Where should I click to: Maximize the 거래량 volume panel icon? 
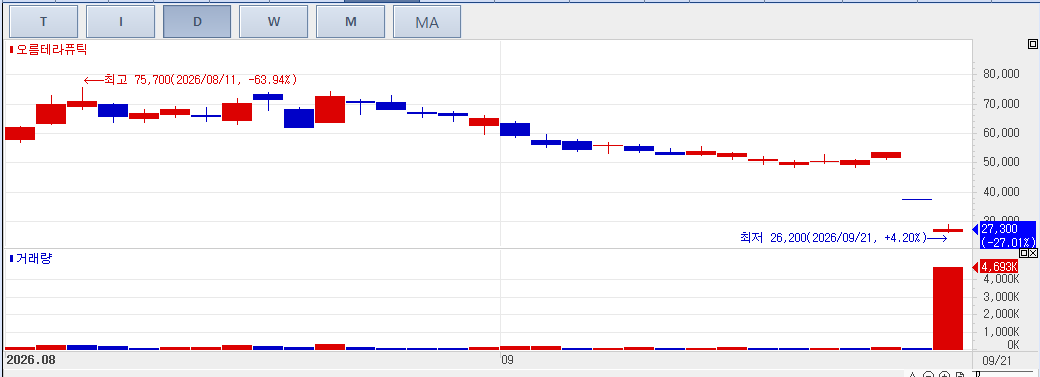pos(1024,254)
